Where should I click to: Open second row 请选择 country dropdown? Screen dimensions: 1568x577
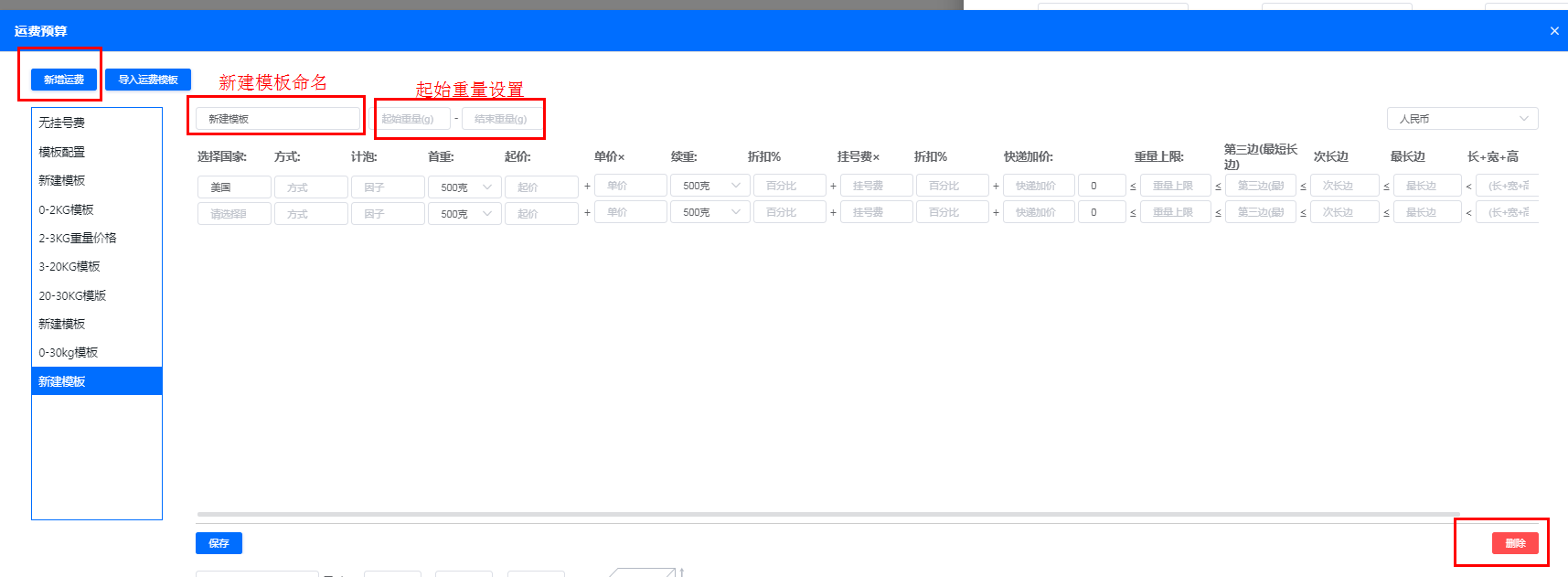click(234, 214)
